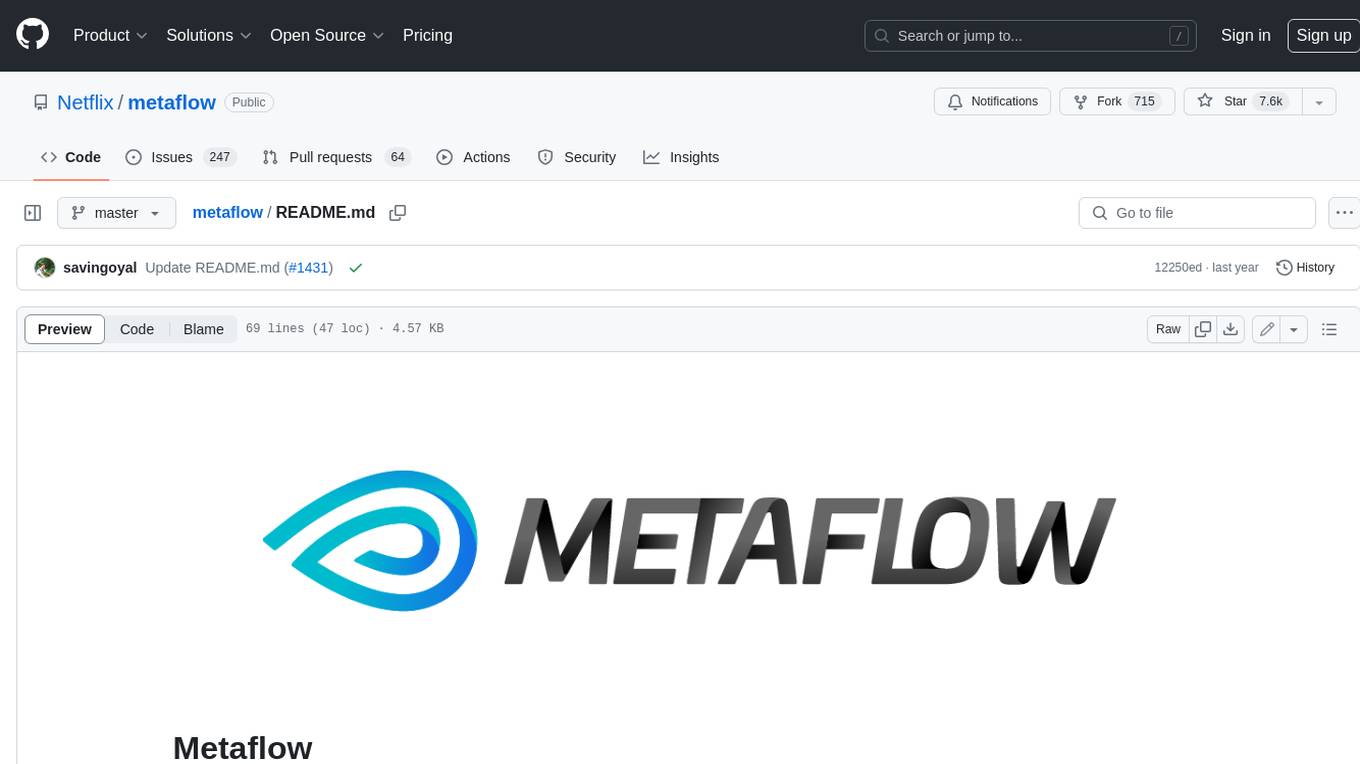Click the Pull requests count 64 badge
Screen dimensions: 1360x764
coord(398,157)
